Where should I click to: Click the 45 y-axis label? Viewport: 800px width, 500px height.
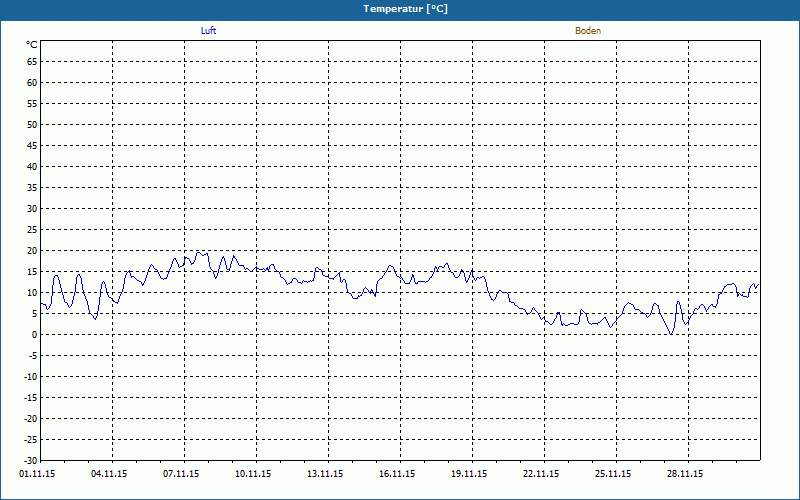[x=32, y=145]
